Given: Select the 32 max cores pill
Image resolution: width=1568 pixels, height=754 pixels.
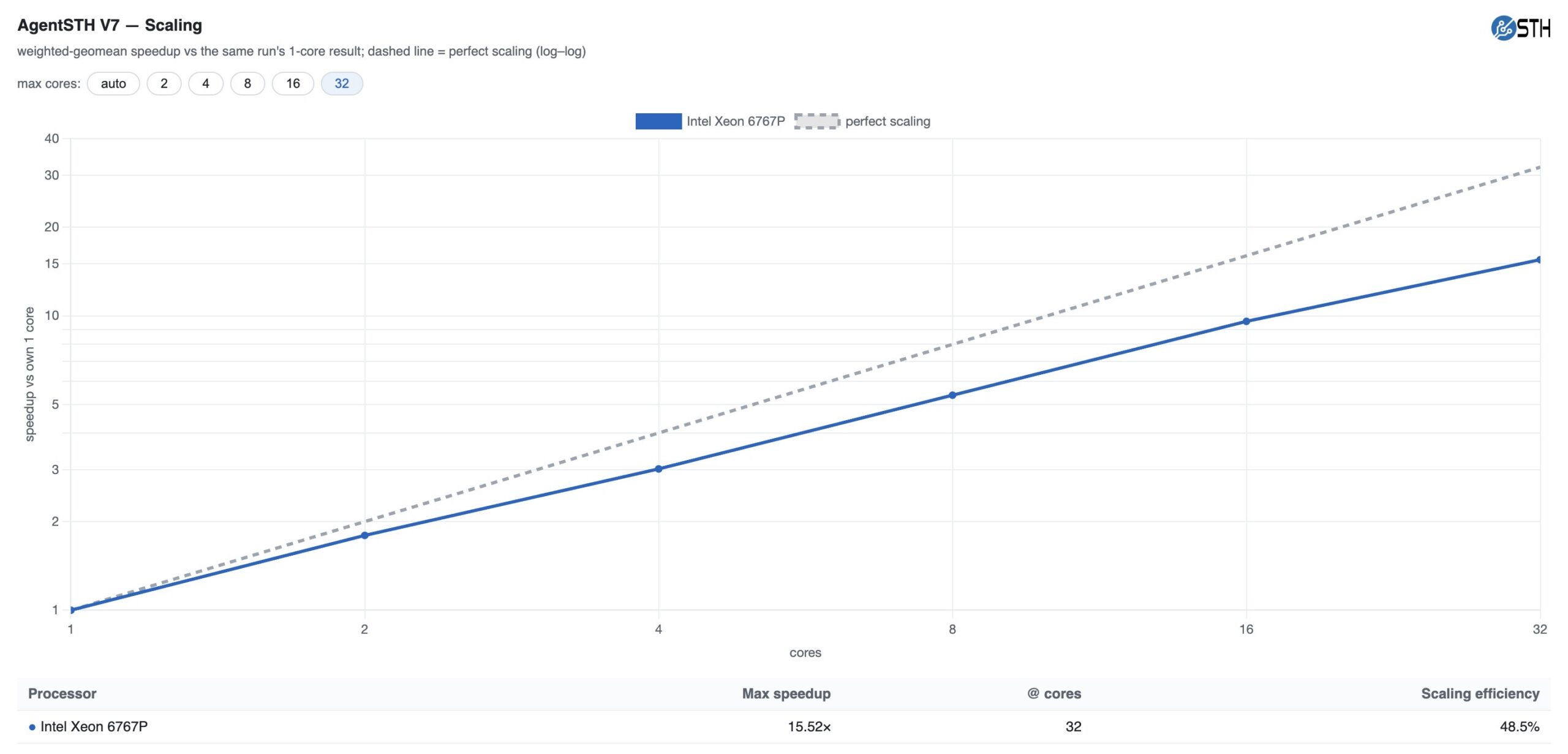Looking at the screenshot, I should [342, 84].
